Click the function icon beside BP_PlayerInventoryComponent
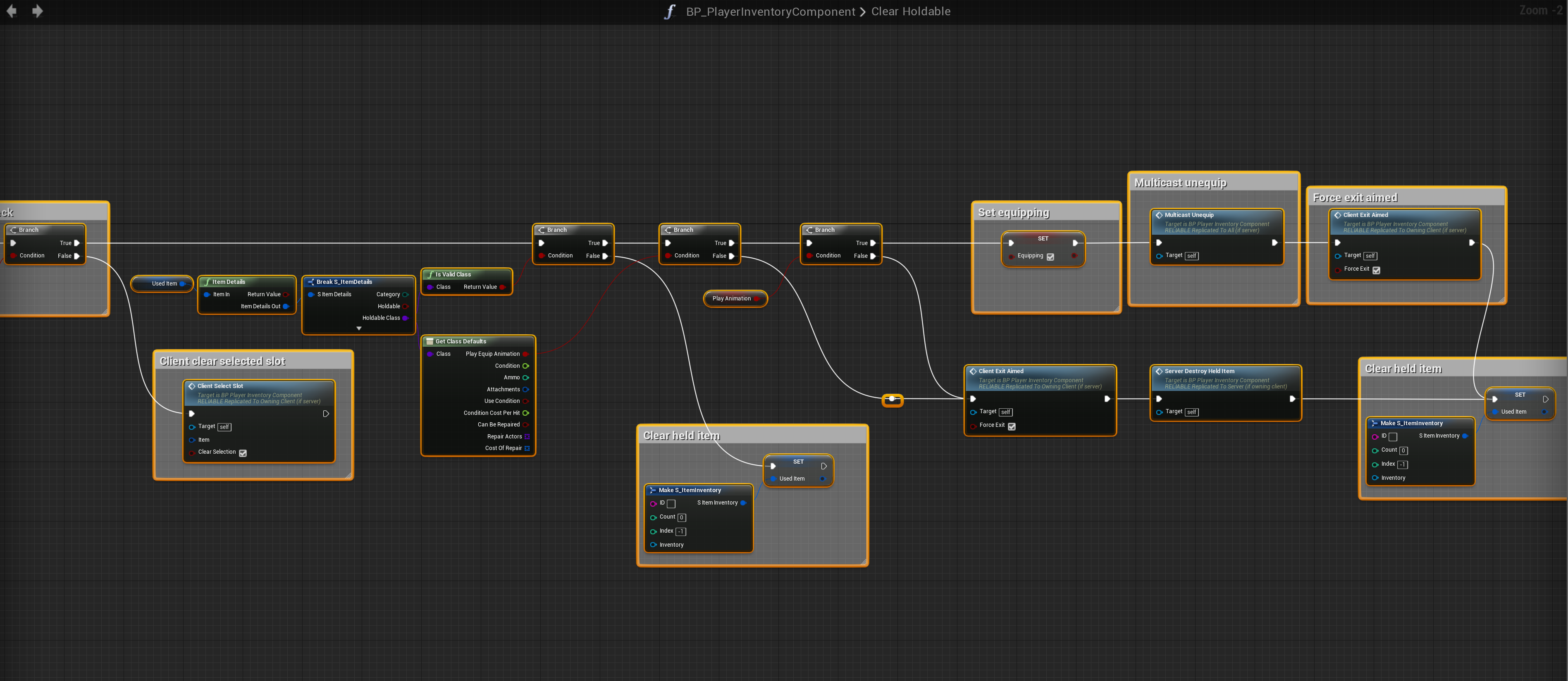This screenshot has width=1568, height=681. click(x=670, y=12)
